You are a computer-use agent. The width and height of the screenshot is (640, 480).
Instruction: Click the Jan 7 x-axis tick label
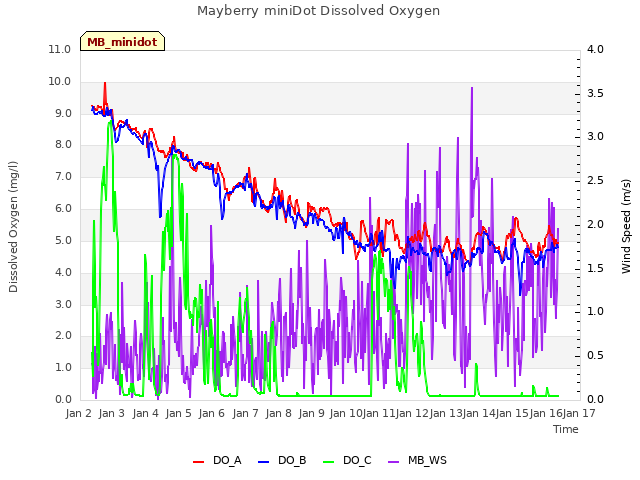(x=245, y=413)
